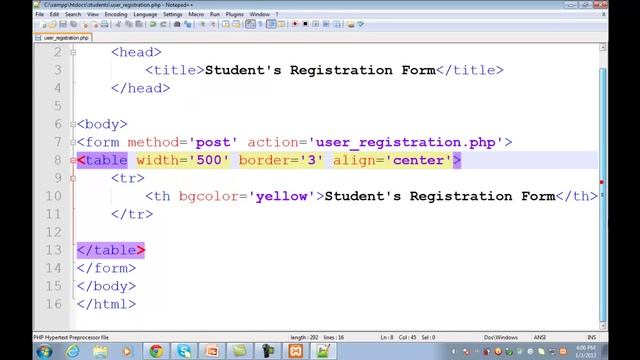This screenshot has width=640, height=360.
Task: Paste clipboard using toolbar icon
Action: coord(139,24)
